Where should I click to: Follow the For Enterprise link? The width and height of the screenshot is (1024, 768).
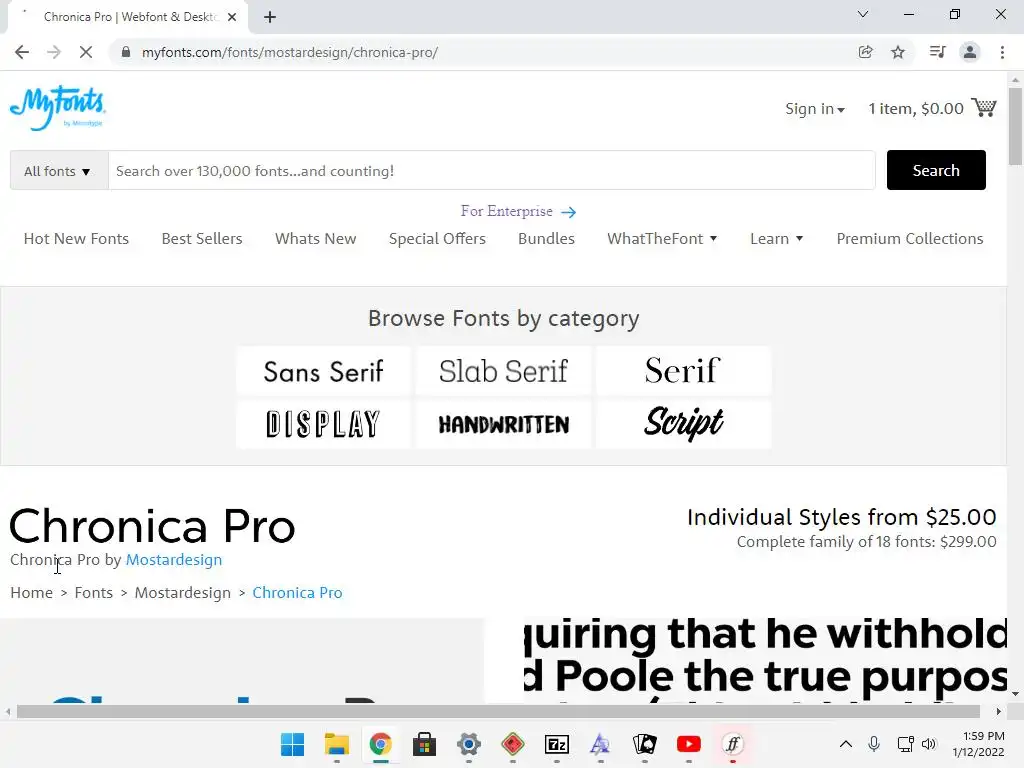click(x=518, y=211)
